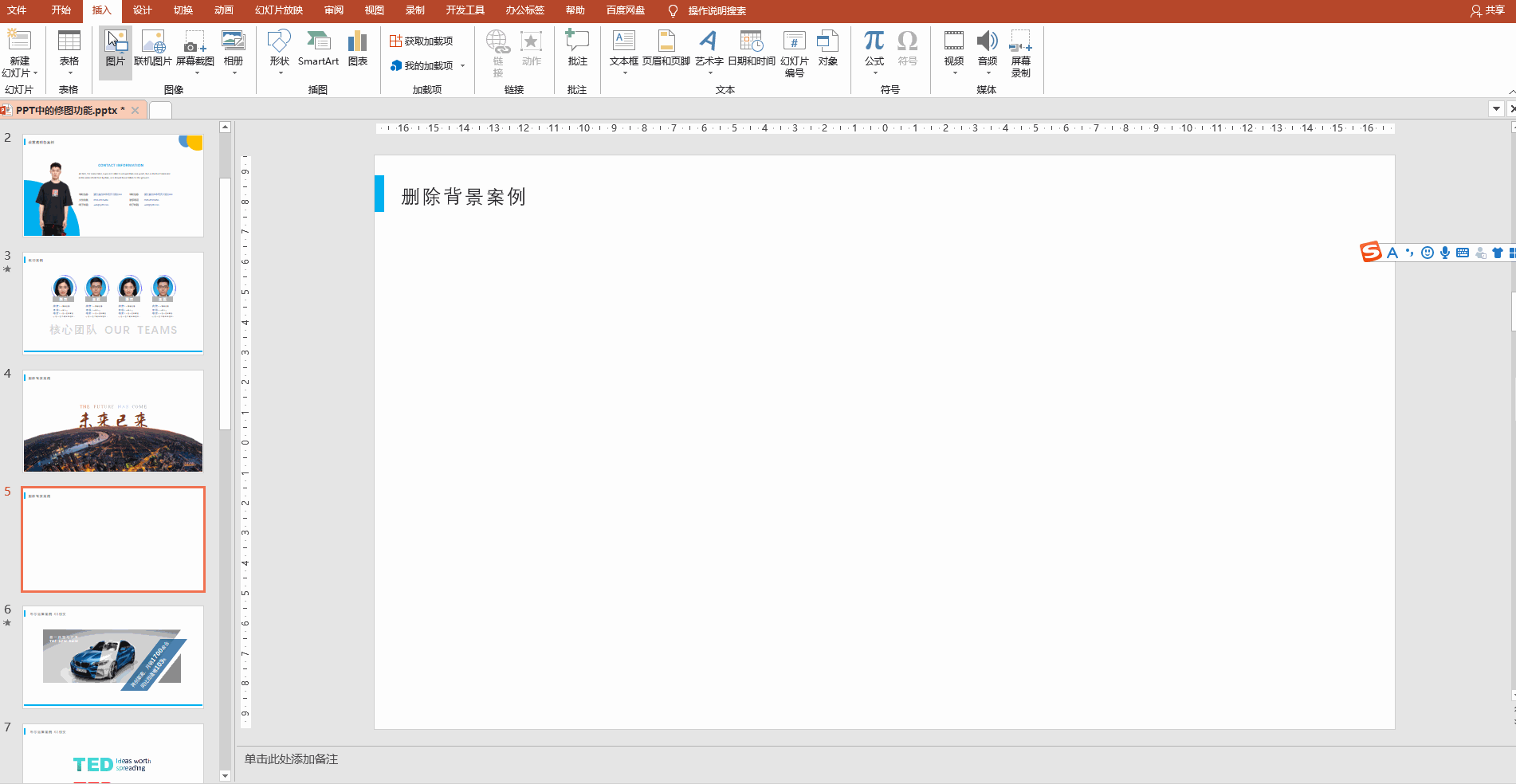The width and height of the screenshot is (1516, 784).
Task: Click the 批注 comment icon
Action: tap(577, 49)
